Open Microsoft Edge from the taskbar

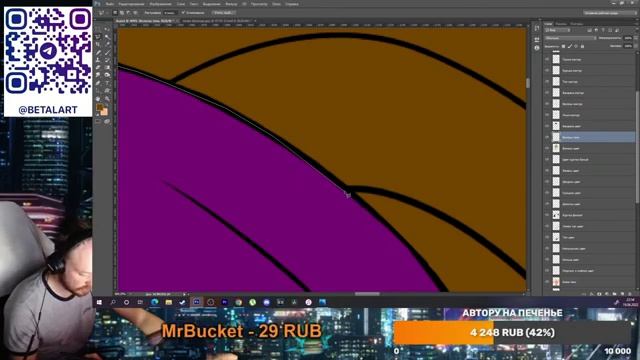(155, 302)
